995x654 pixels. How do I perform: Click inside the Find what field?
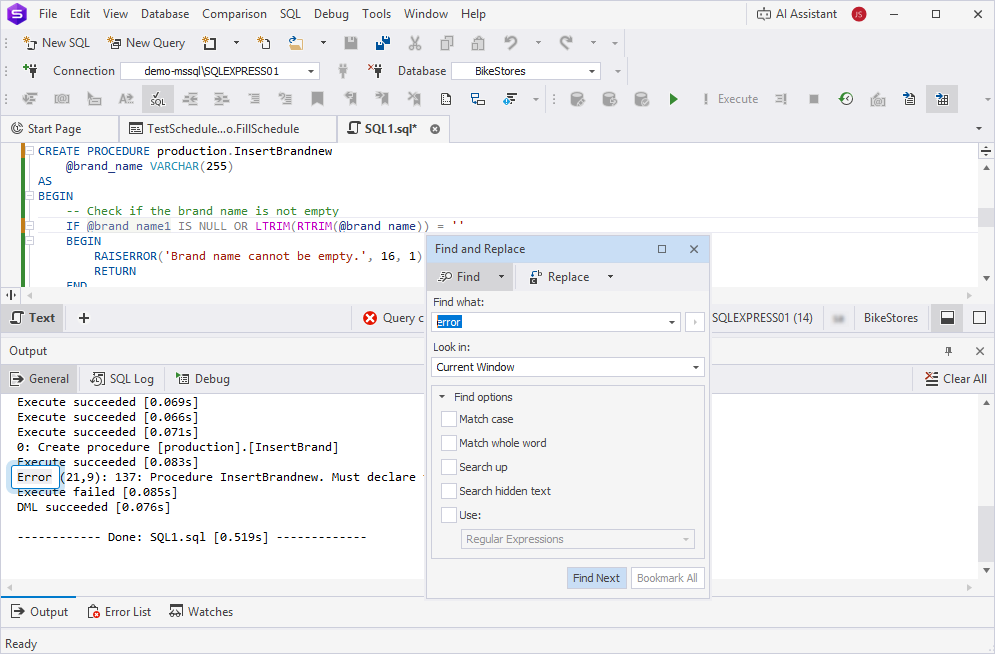click(x=555, y=322)
